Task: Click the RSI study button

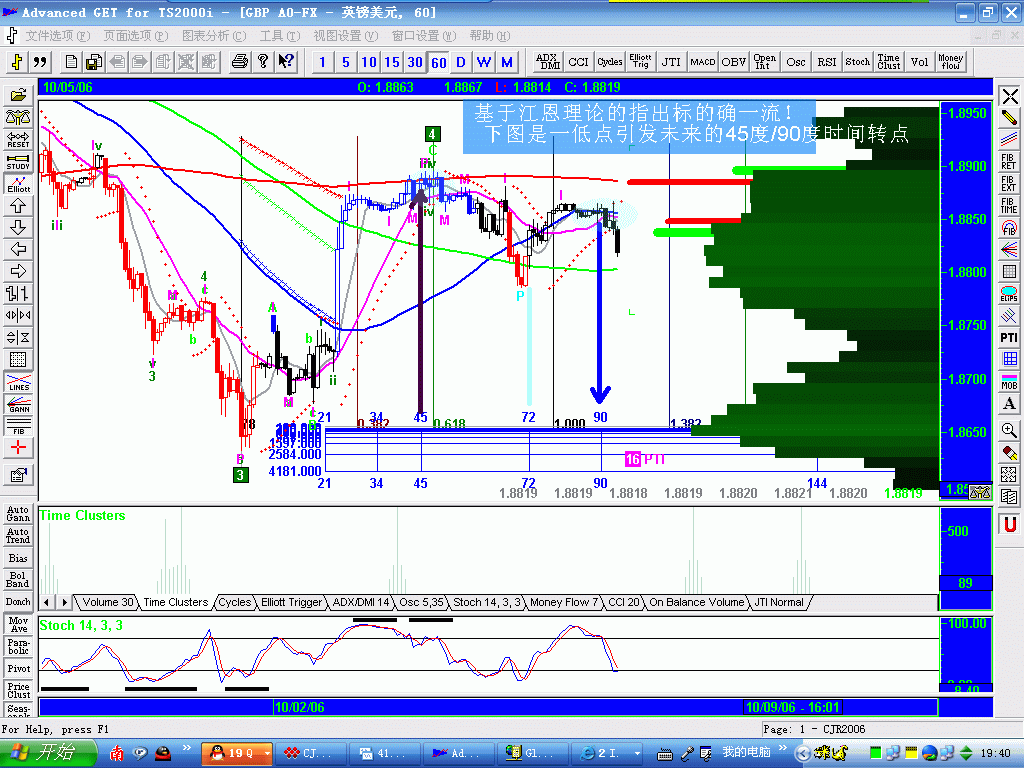Action: click(x=826, y=62)
